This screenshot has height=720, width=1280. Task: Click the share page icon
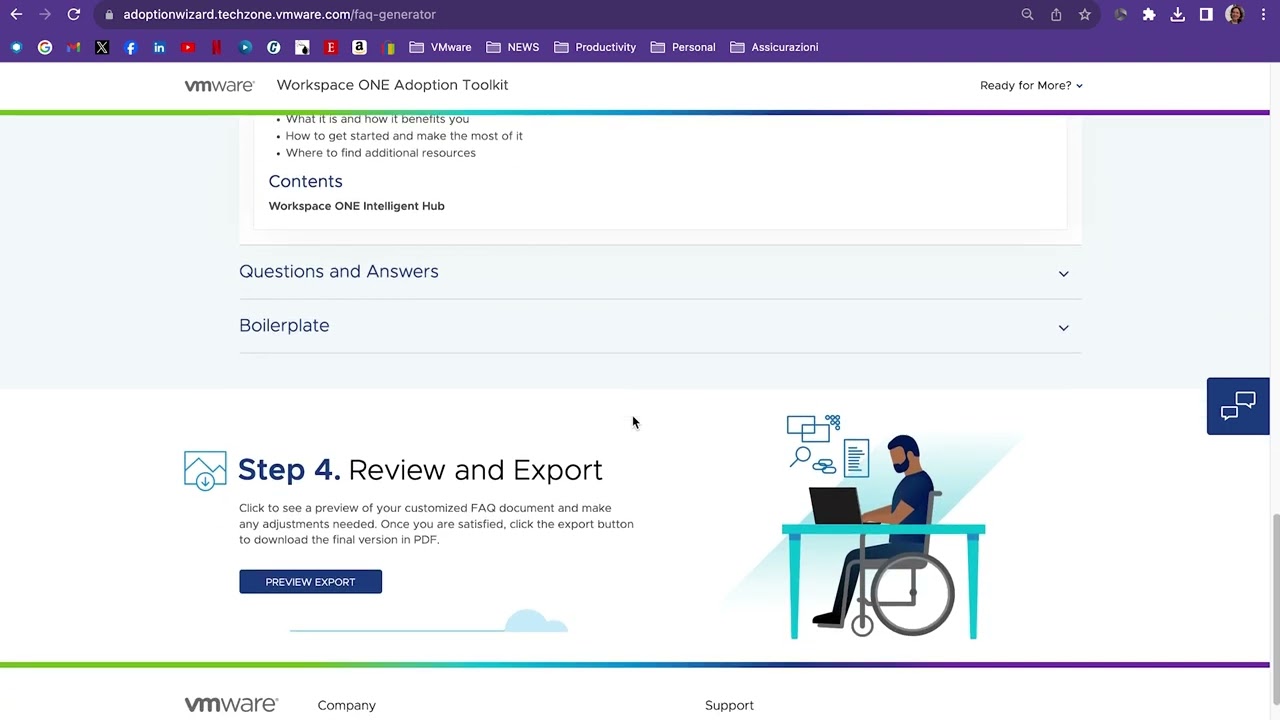tap(1056, 15)
